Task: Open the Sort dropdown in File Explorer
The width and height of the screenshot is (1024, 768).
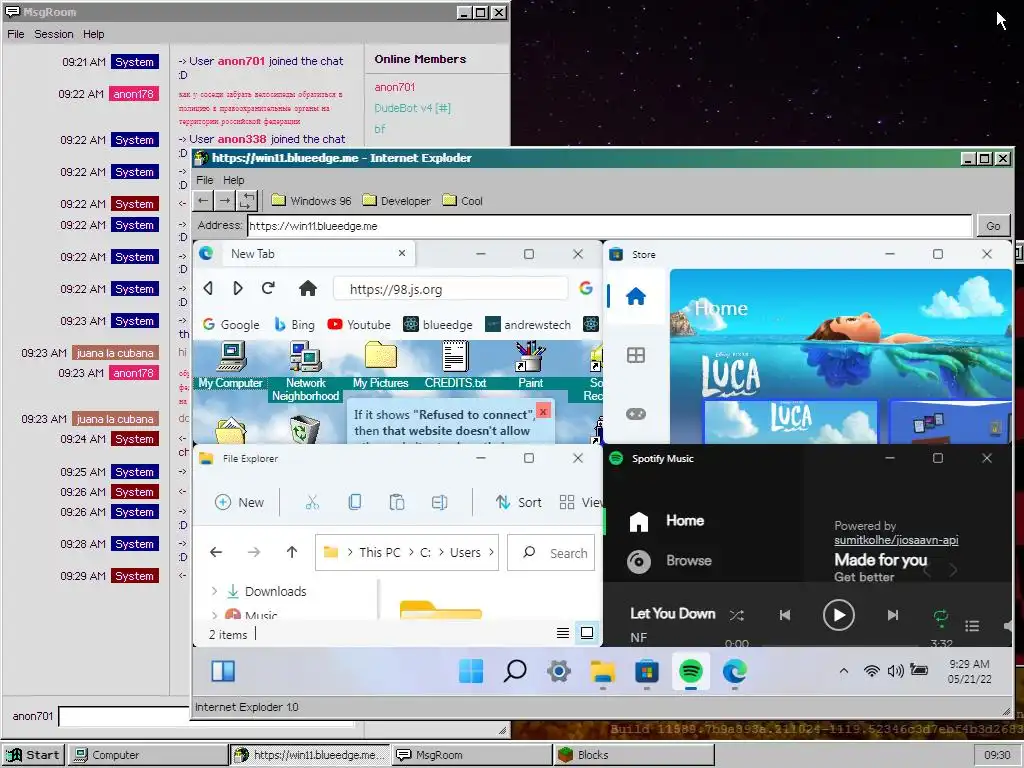Action: 519,502
